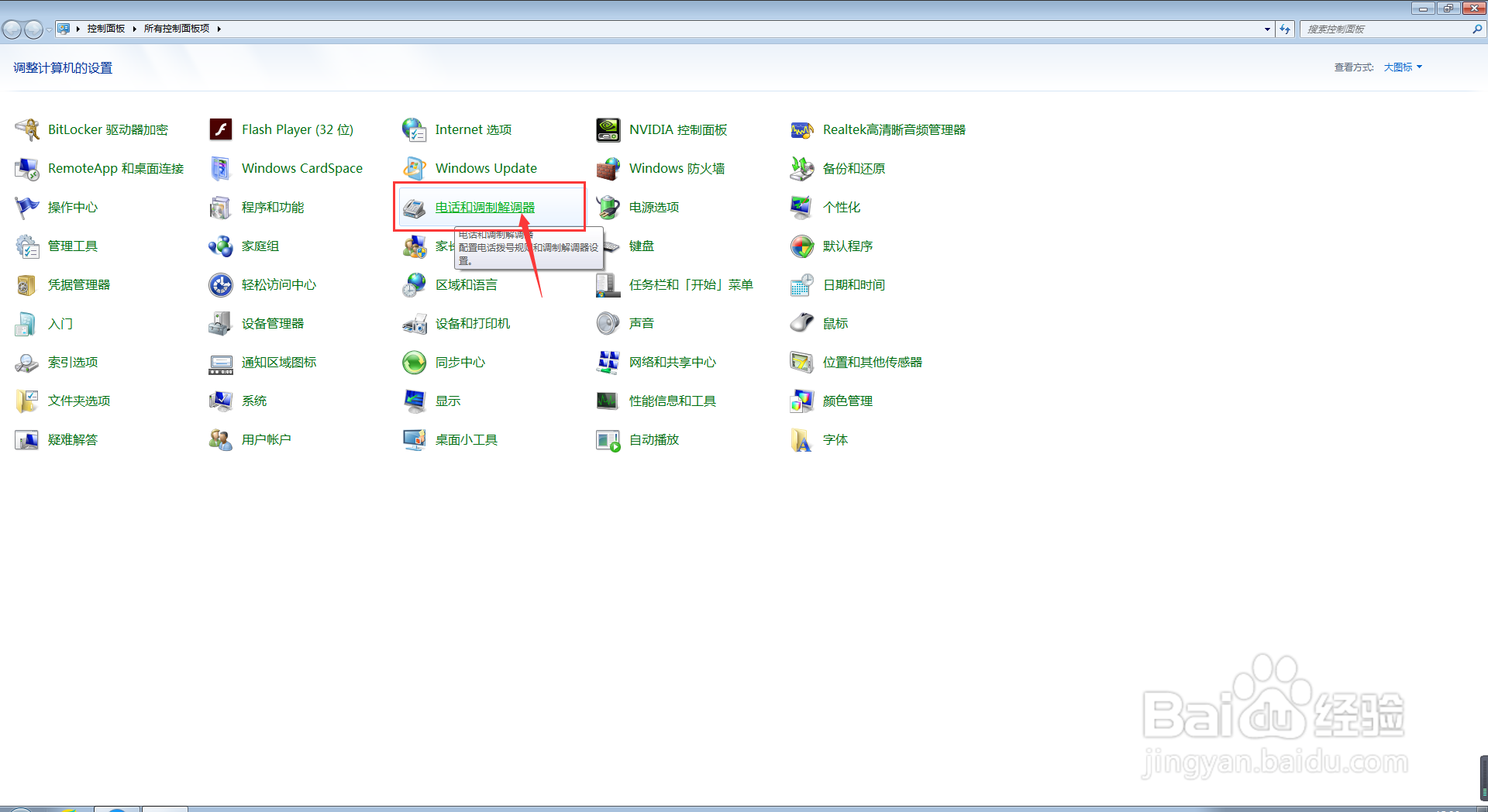Open the 区域和语言 link
Image resolution: width=1488 pixels, height=812 pixels.
467,284
